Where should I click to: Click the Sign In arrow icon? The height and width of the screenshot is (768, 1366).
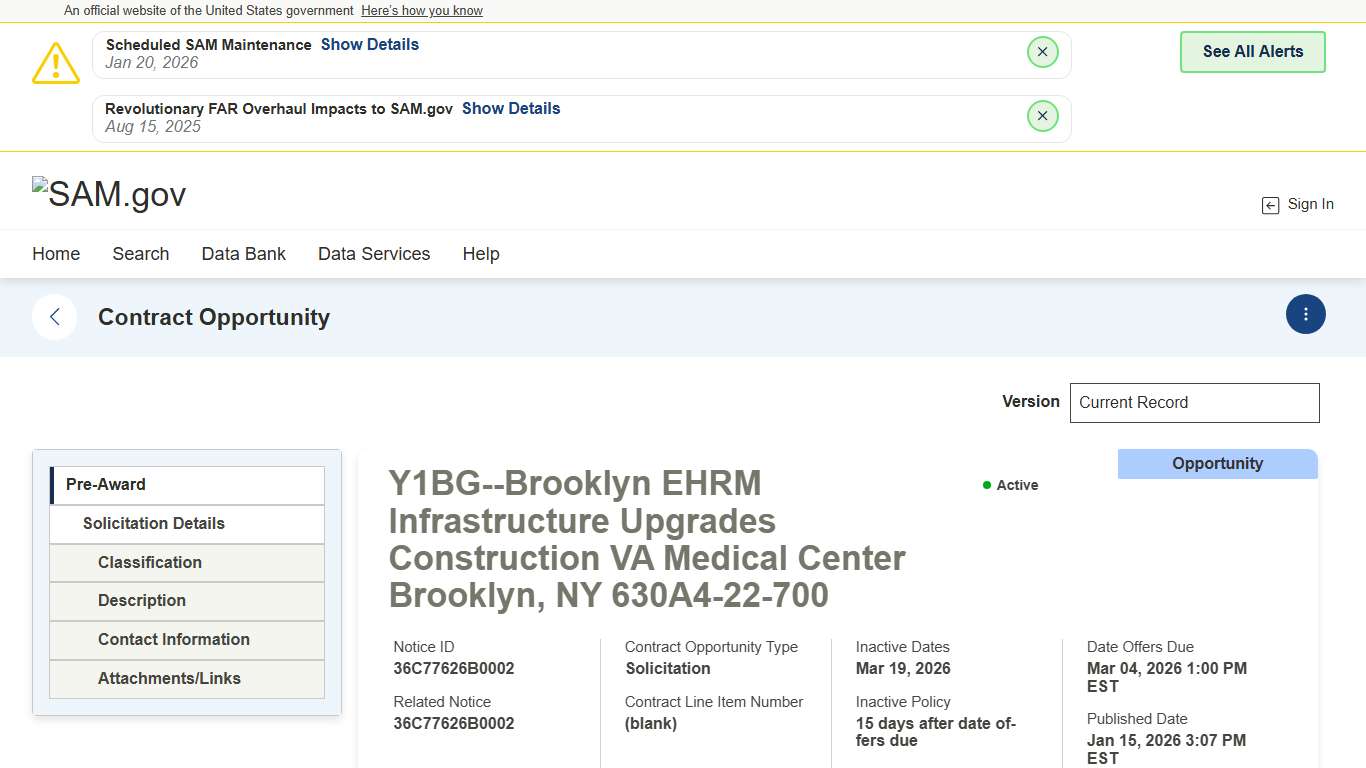click(1270, 205)
